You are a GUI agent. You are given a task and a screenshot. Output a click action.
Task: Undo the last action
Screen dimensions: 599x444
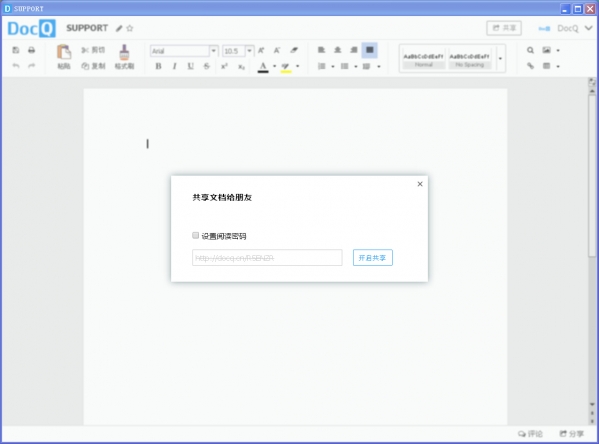pyautogui.click(x=16, y=66)
